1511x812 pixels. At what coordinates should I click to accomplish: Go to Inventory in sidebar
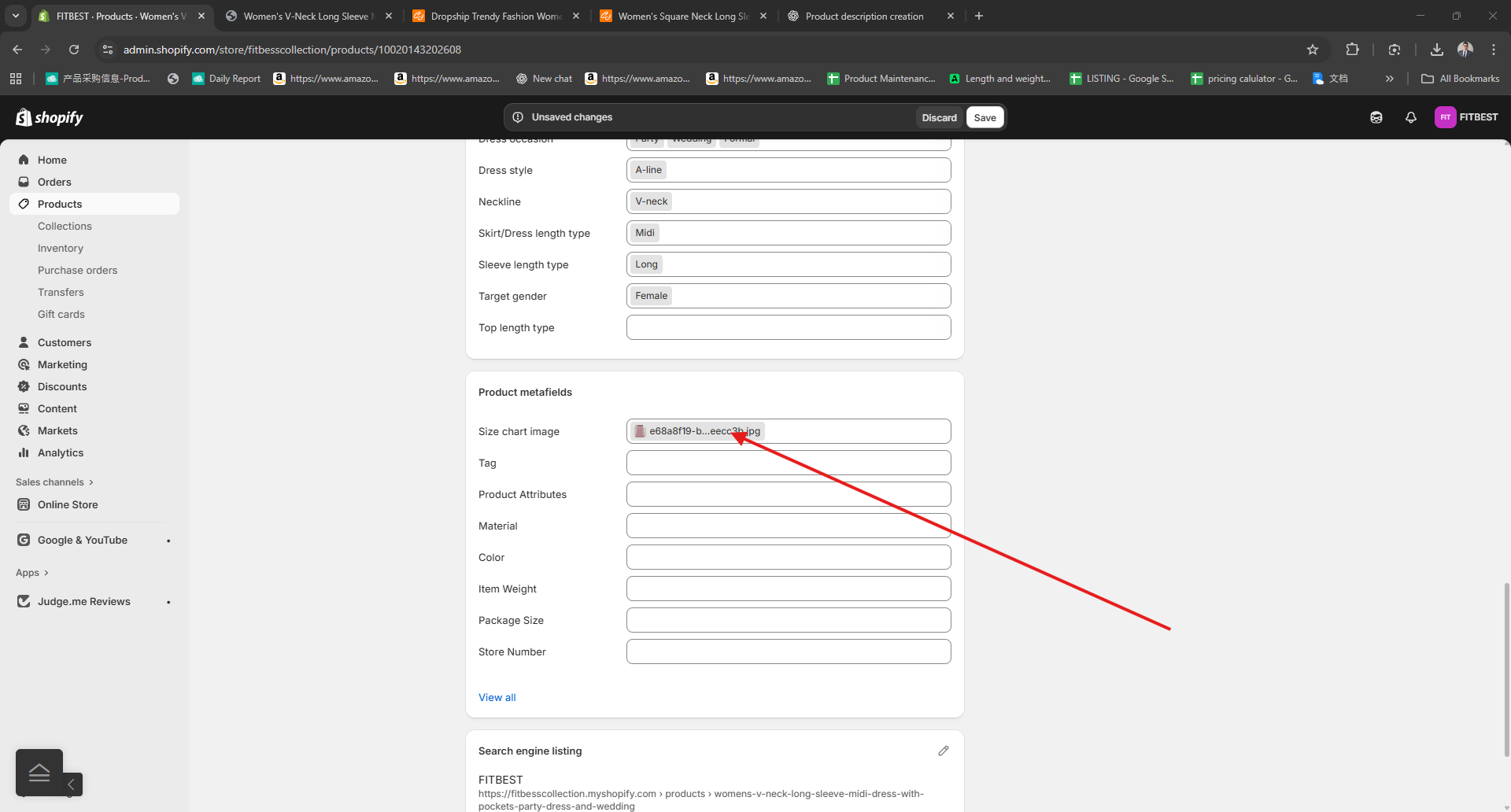[61, 248]
